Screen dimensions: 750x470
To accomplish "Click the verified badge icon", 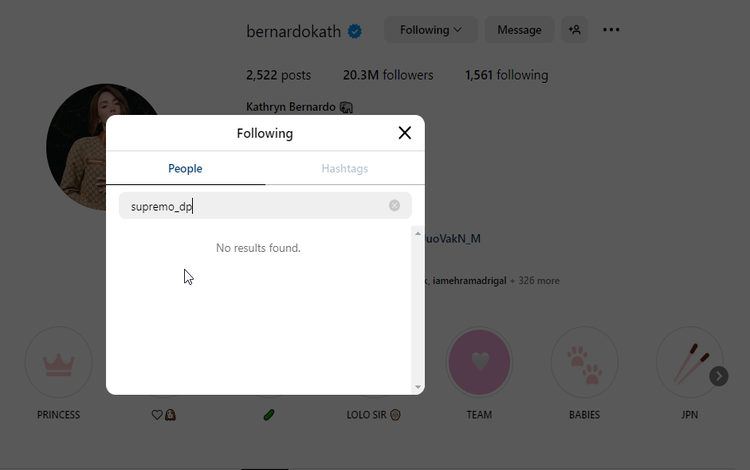I will pos(354,31).
